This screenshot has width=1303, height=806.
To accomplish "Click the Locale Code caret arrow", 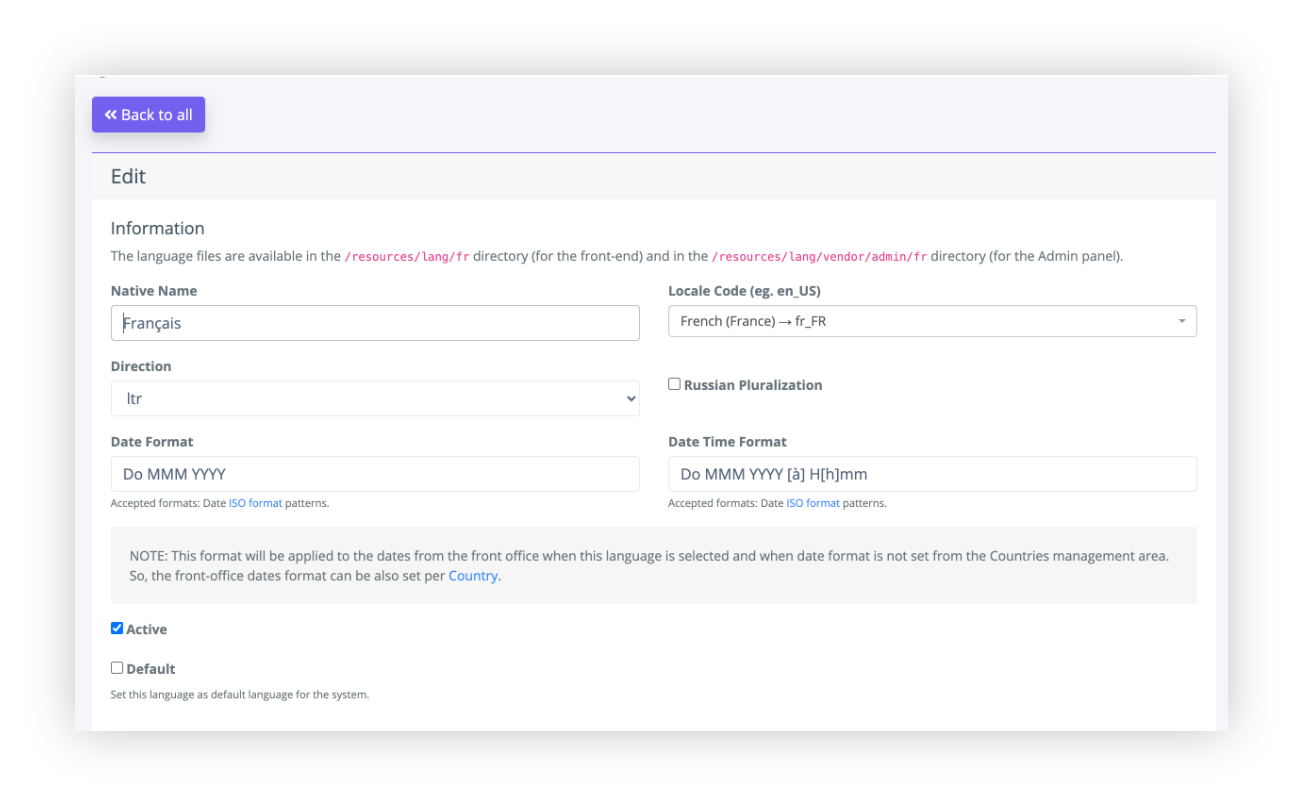I will [1181, 322].
